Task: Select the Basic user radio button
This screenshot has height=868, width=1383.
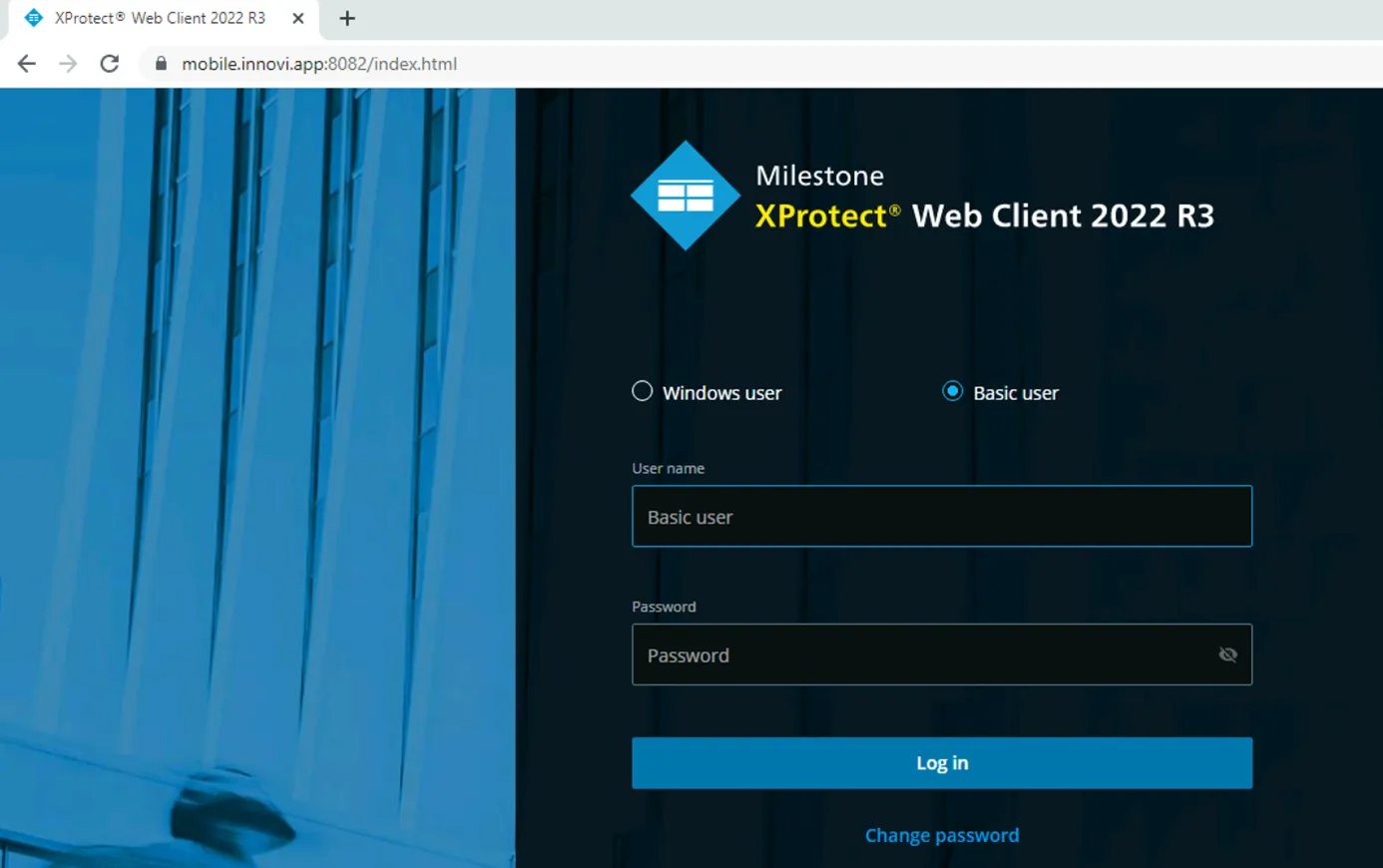Action: click(x=953, y=391)
